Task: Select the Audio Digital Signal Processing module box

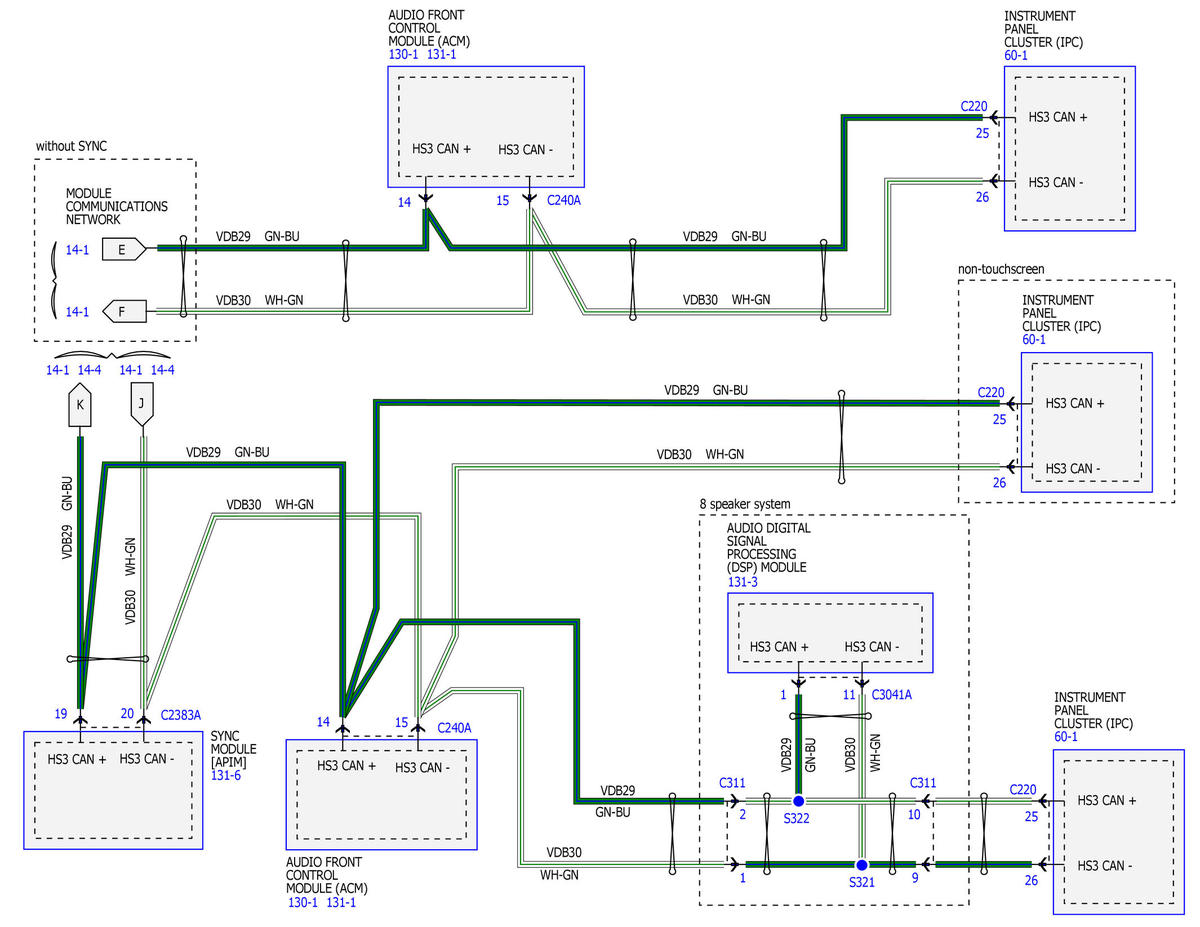Action: [830, 632]
